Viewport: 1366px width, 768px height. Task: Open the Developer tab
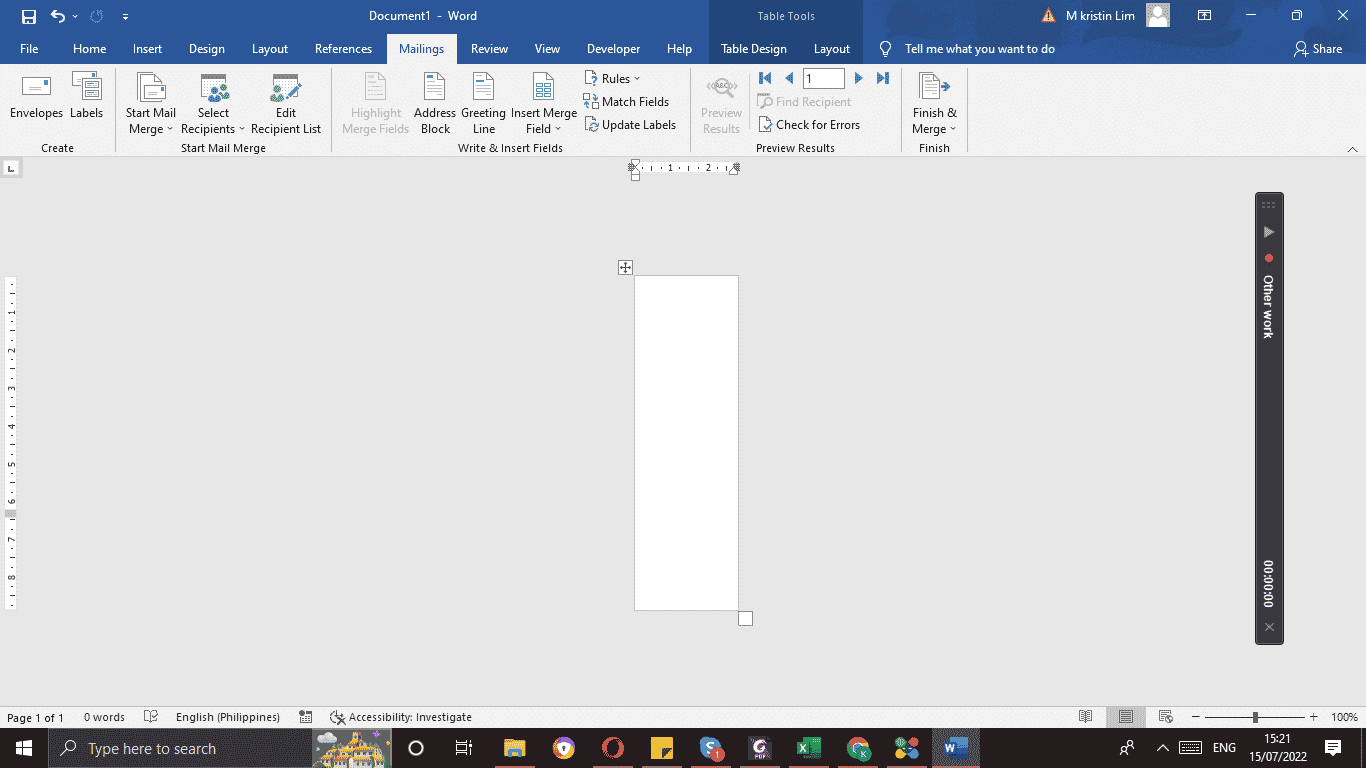click(613, 49)
